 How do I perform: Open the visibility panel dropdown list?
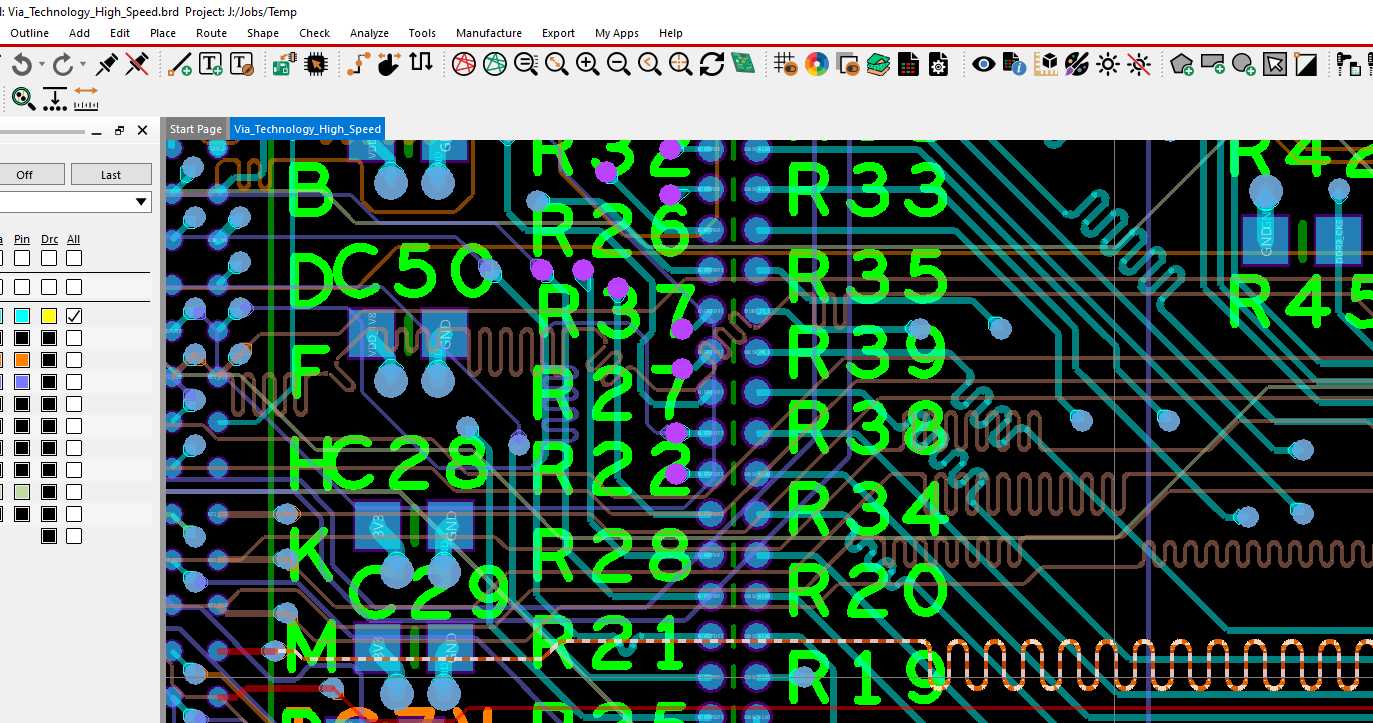coord(141,202)
